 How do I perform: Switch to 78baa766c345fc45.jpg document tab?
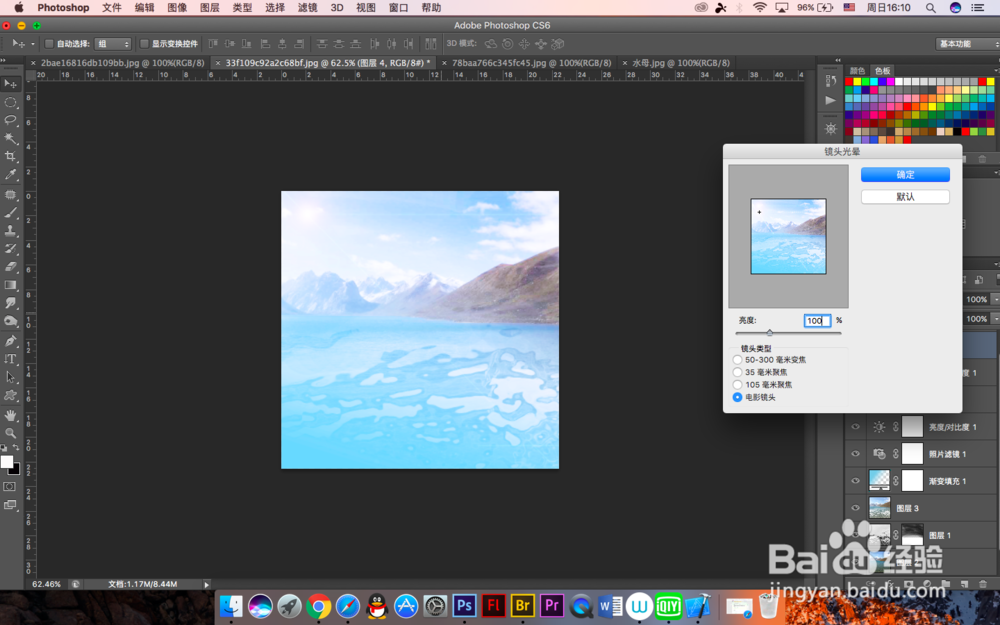click(531, 62)
